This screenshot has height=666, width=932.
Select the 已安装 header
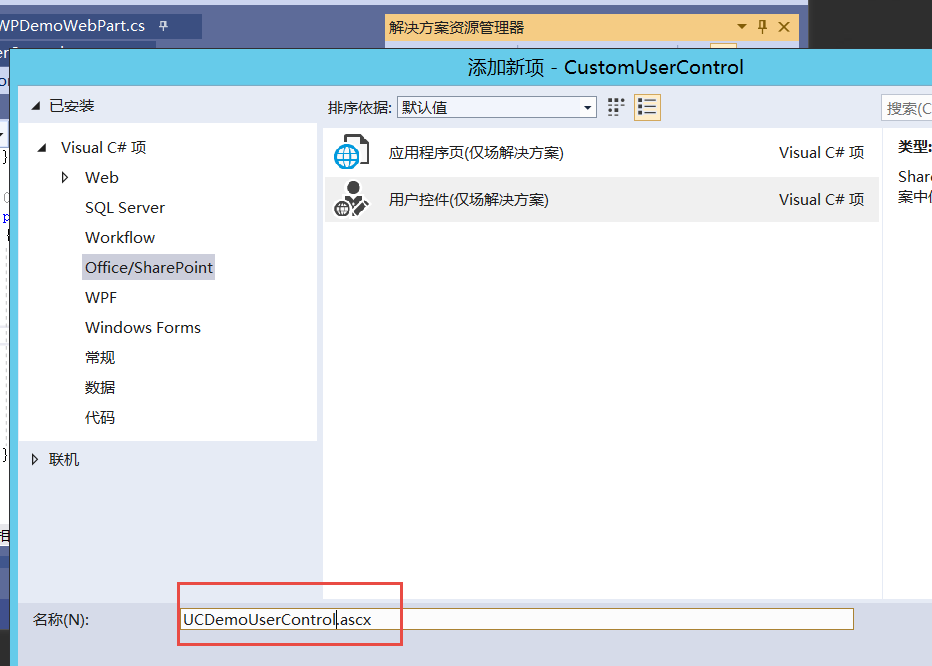tap(71, 106)
